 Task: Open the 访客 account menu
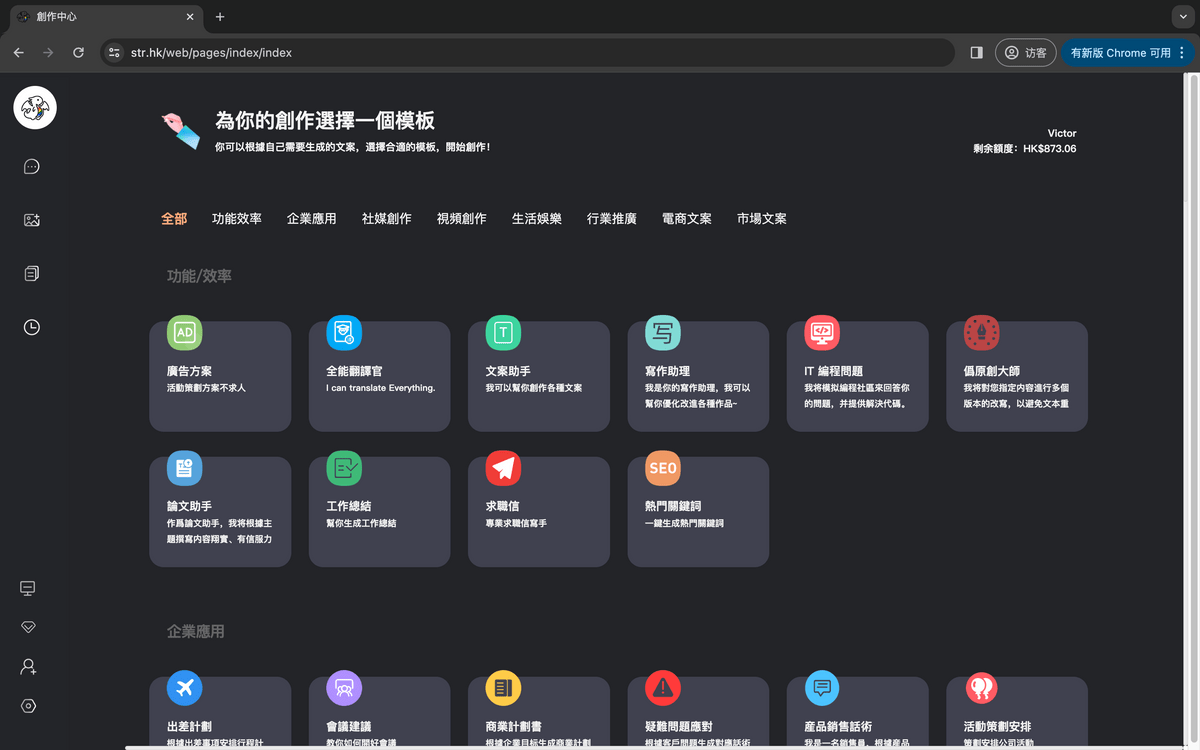1026,54
